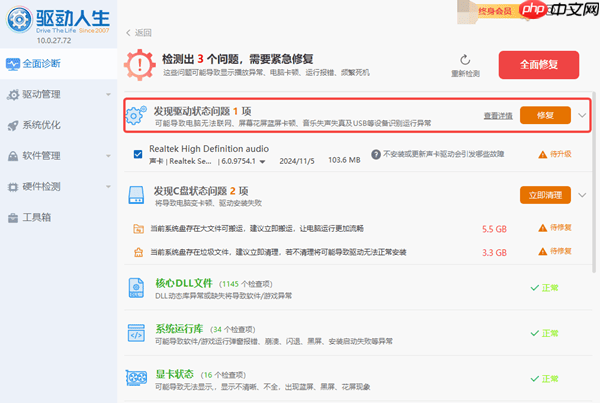The width and height of the screenshot is (600, 403).
Task: Click the large file relocation suggestion text
Action: [257, 229]
